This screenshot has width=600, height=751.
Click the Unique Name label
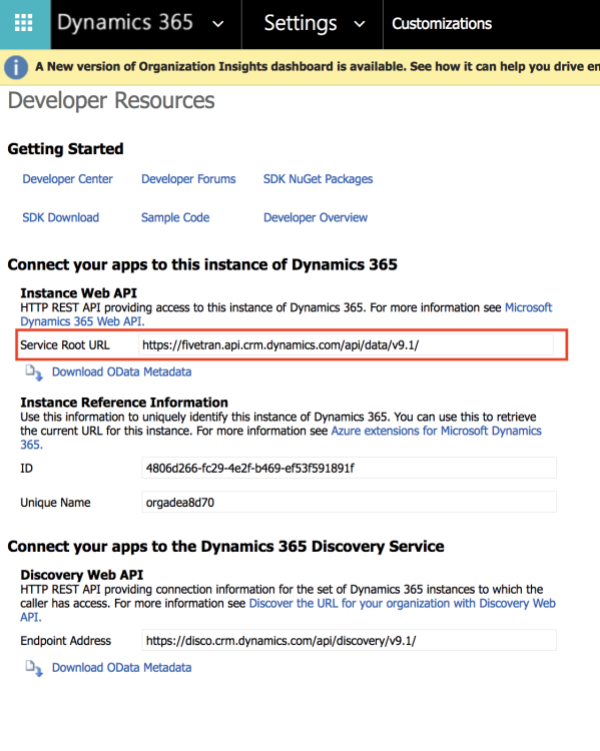pyautogui.click(x=56, y=503)
